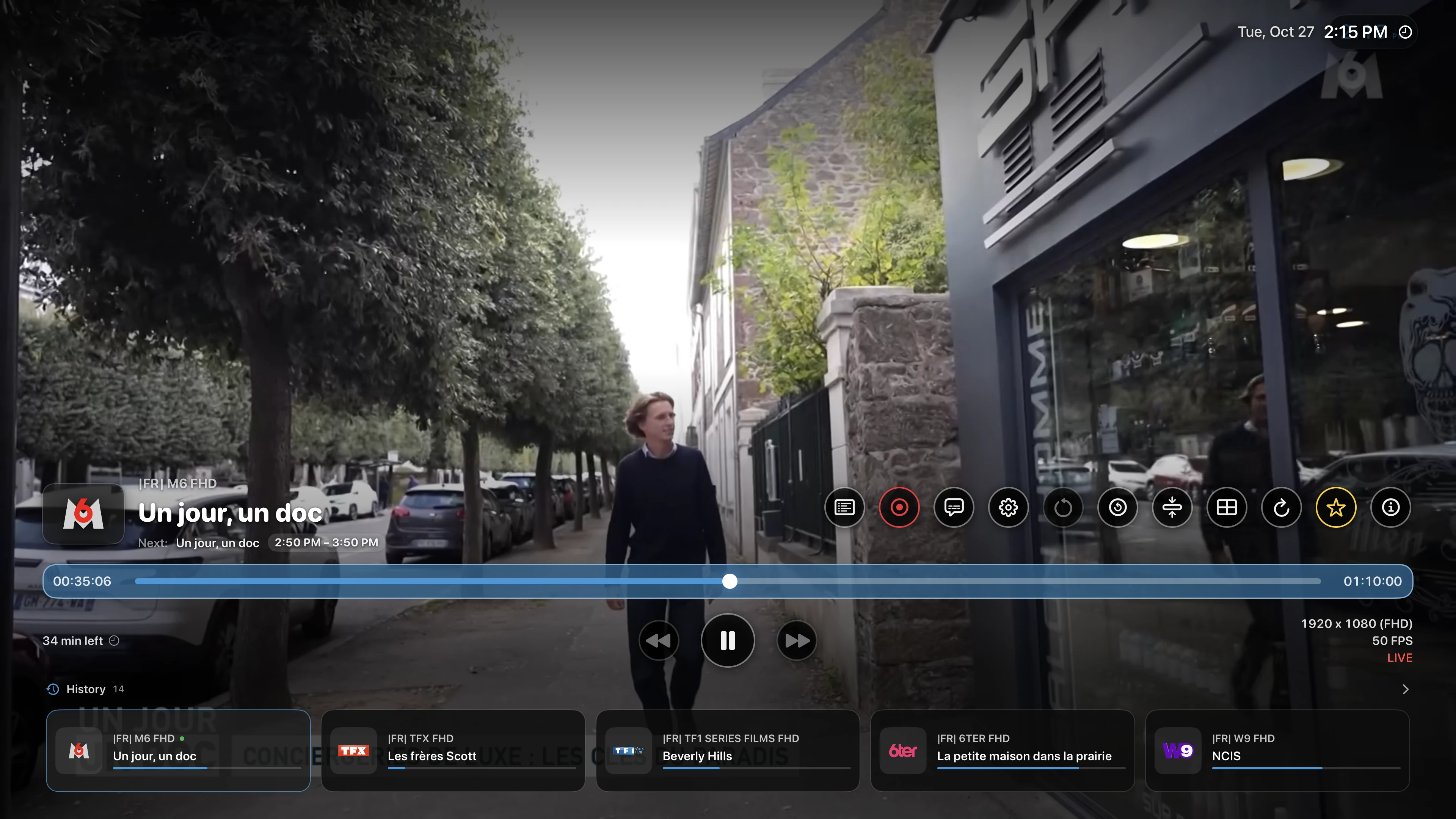Open the catch-up timeshift clock icon
1456x819 pixels.
point(1117,508)
